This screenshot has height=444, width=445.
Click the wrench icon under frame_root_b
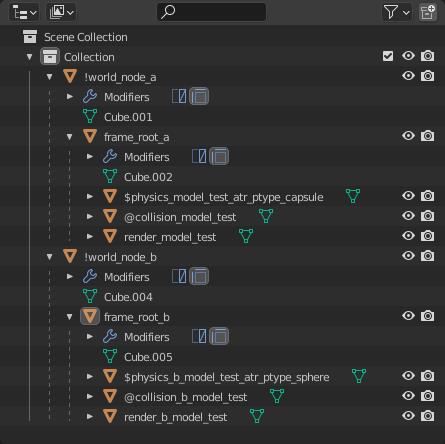tap(110, 336)
